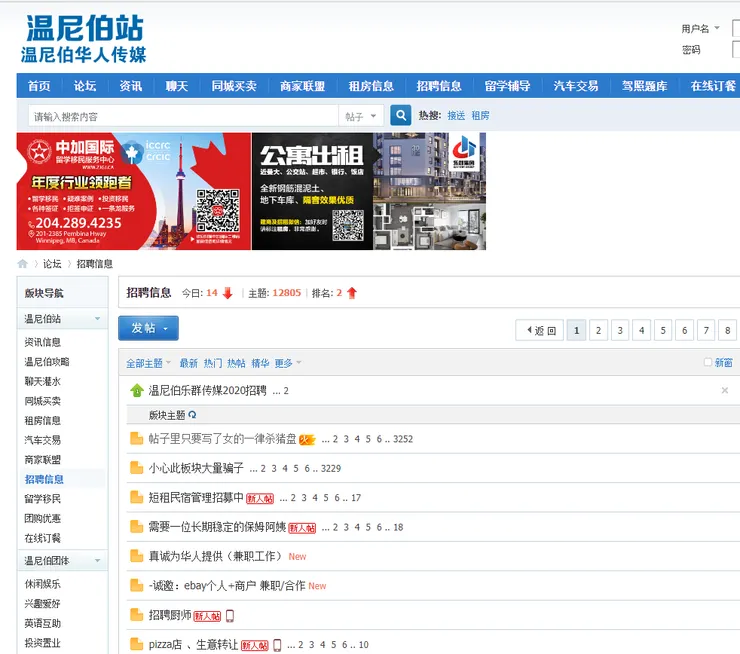Open 商家联盟 in the main navigation
The image size is (740, 654).
[303, 86]
